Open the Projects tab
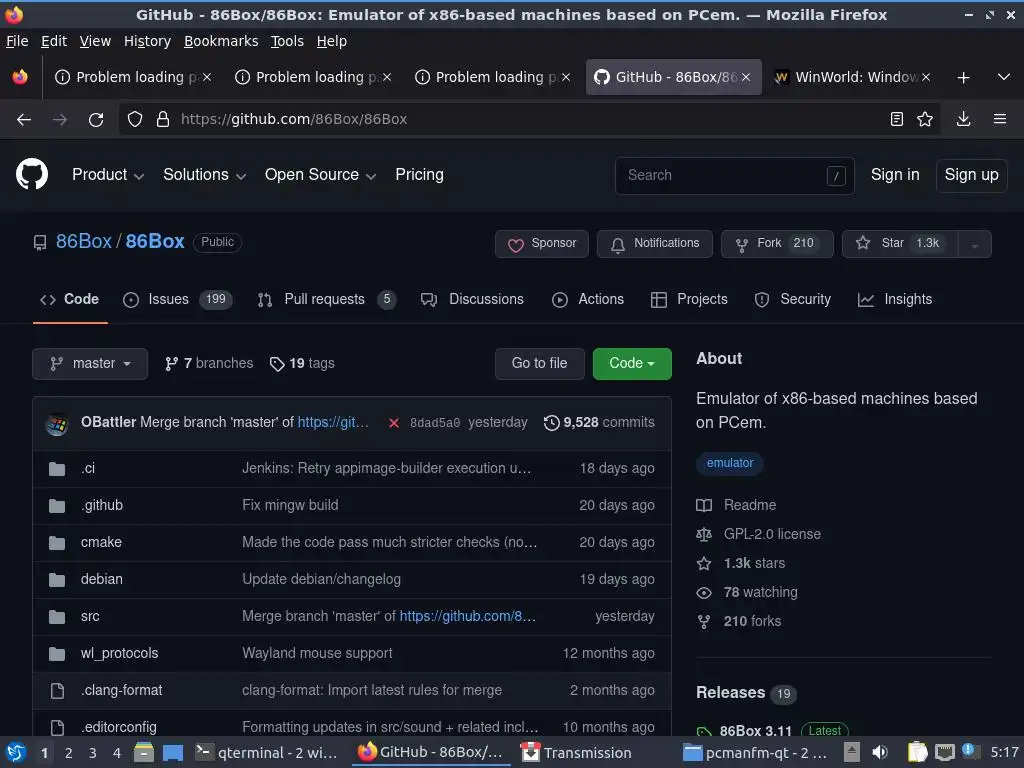Viewport: 1024px width, 768px height. pyautogui.click(x=689, y=300)
